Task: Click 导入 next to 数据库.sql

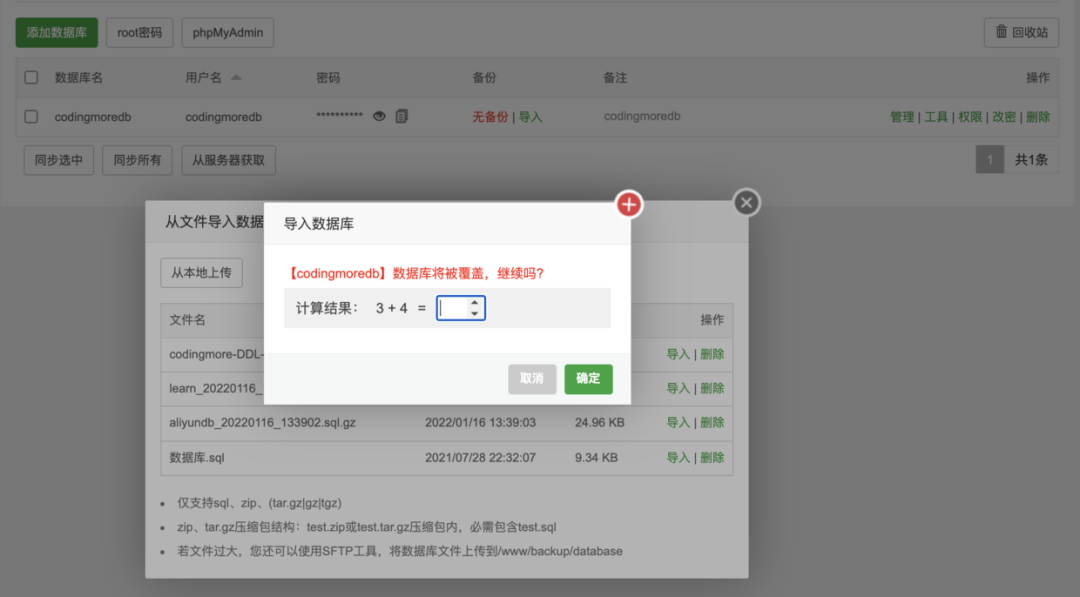Action: point(678,456)
